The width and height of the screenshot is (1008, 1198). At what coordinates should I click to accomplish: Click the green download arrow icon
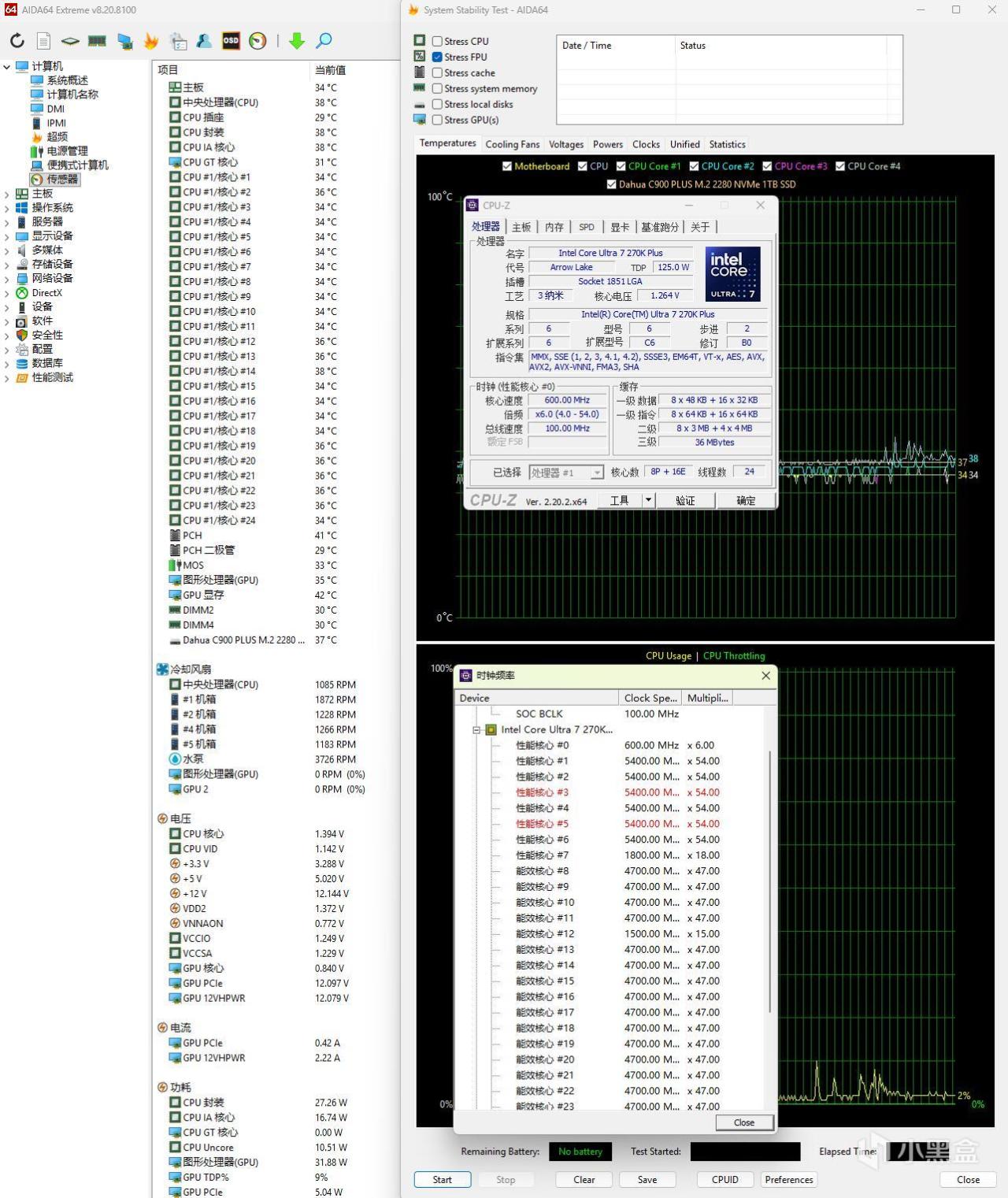(x=297, y=41)
